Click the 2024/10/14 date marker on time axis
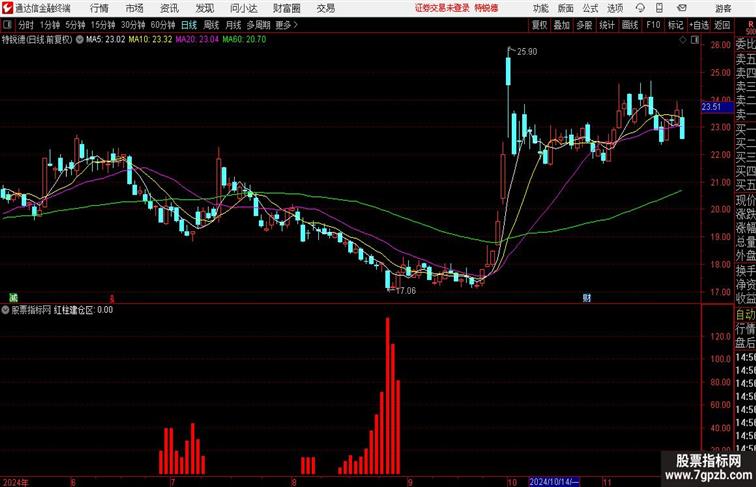Screen dimensions: 756x487 click(x=554, y=482)
